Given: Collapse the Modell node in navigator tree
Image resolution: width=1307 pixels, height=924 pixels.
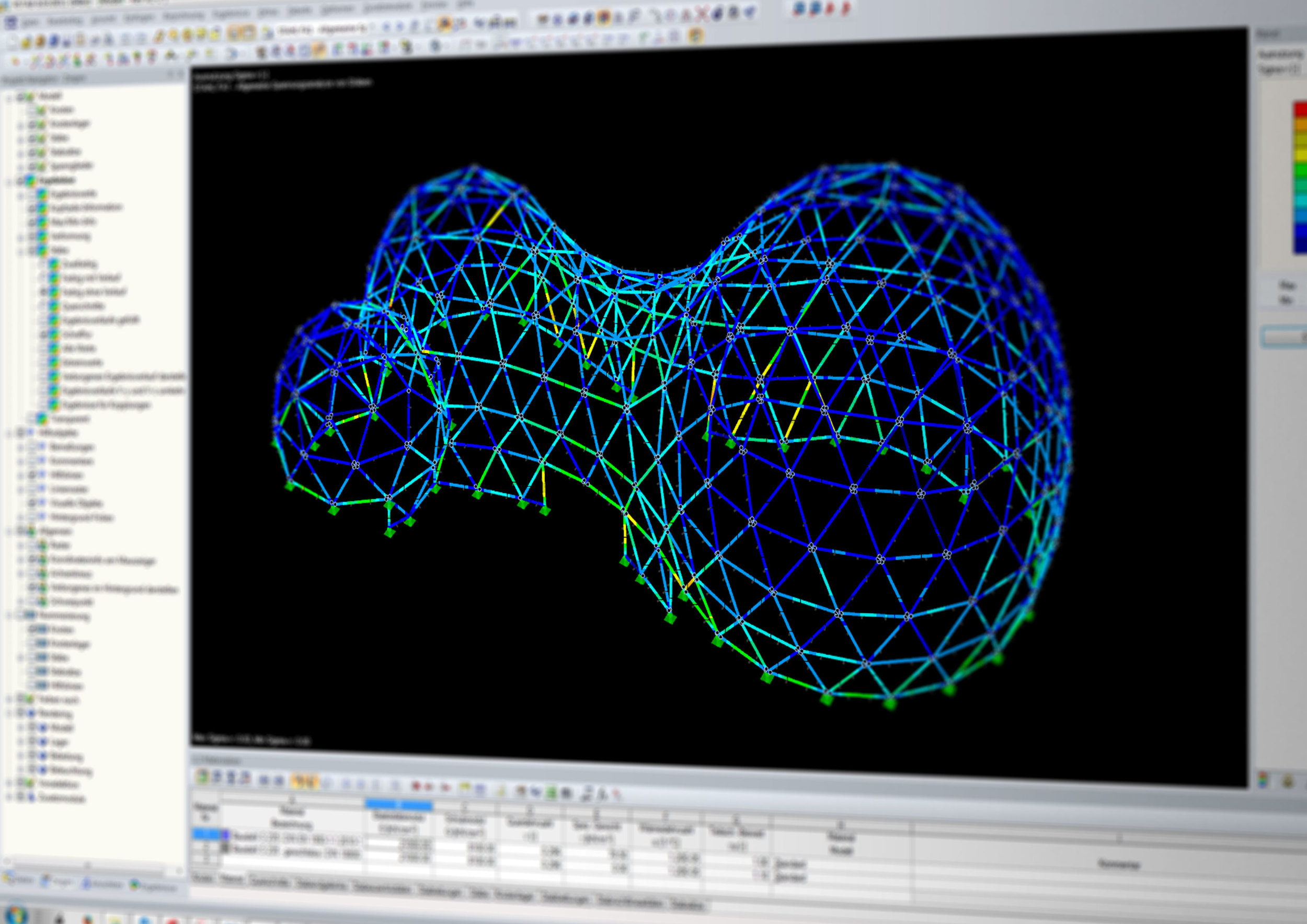Looking at the screenshot, I should 8,98.
